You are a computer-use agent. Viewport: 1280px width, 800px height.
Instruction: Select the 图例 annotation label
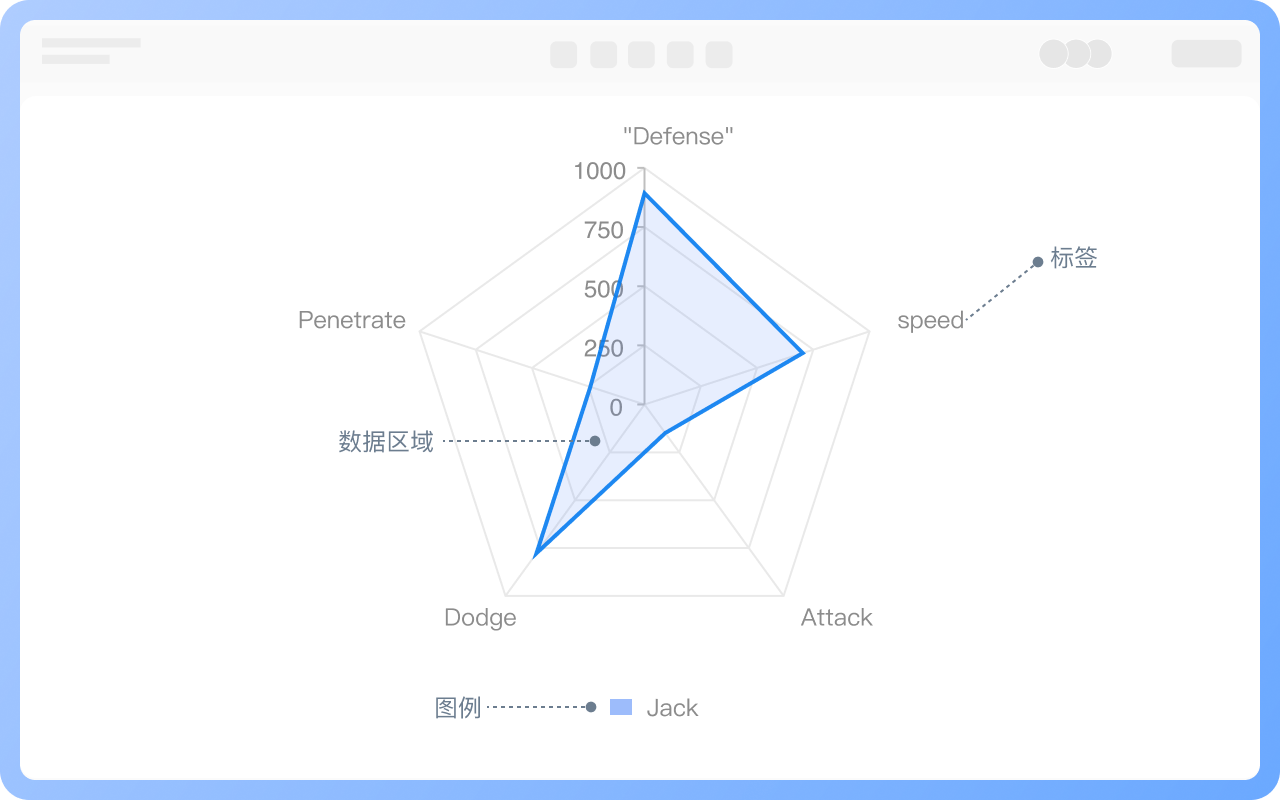click(x=458, y=708)
